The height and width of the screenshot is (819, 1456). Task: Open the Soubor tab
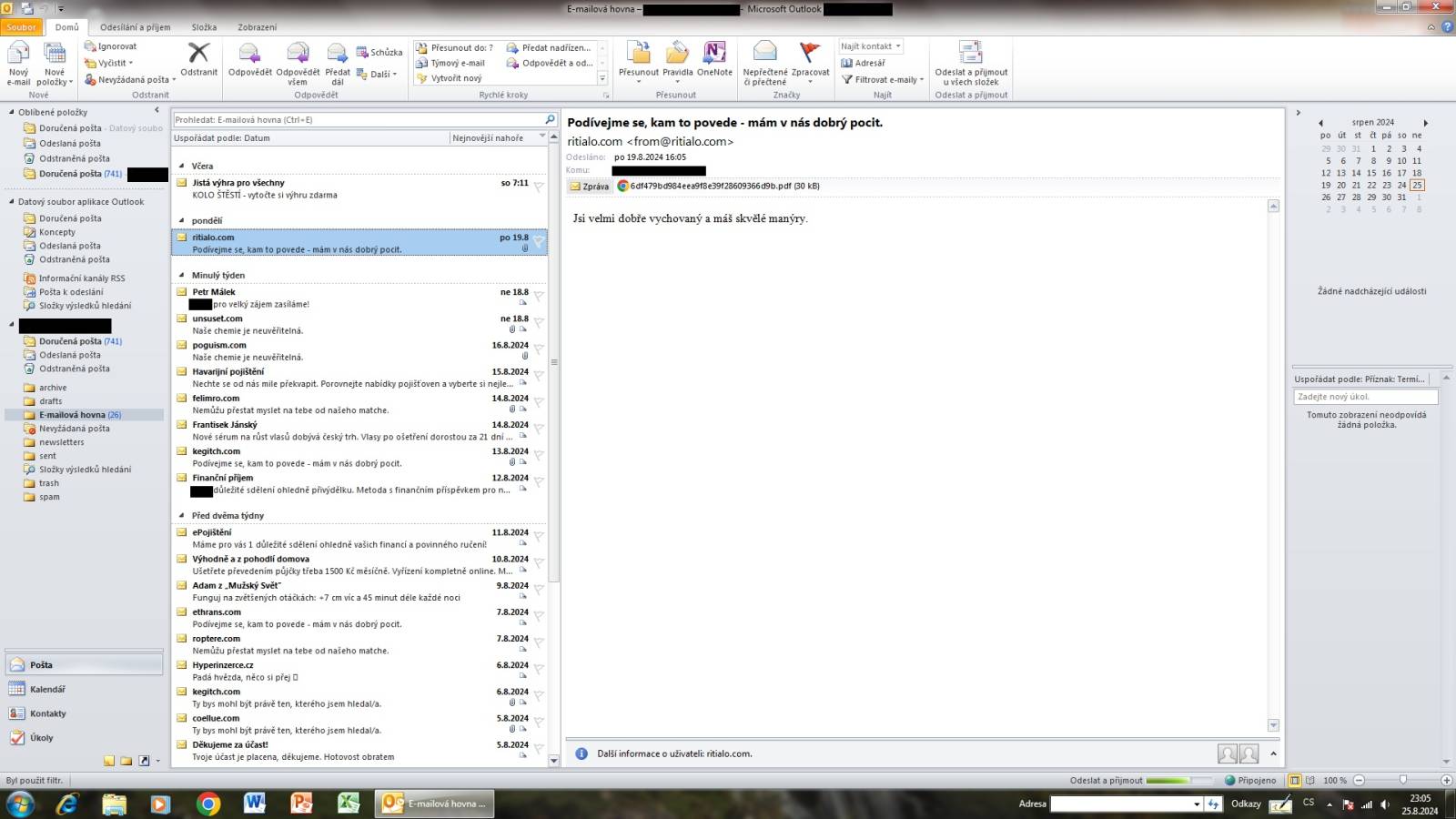click(x=21, y=27)
